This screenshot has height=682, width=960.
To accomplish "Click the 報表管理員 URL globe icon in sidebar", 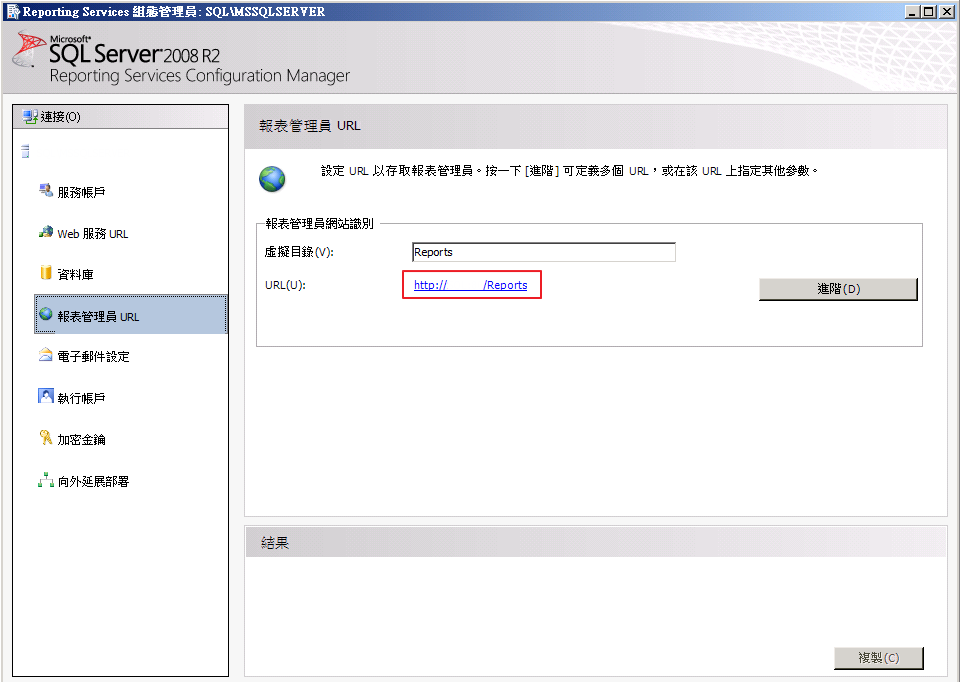I will click(x=46, y=314).
